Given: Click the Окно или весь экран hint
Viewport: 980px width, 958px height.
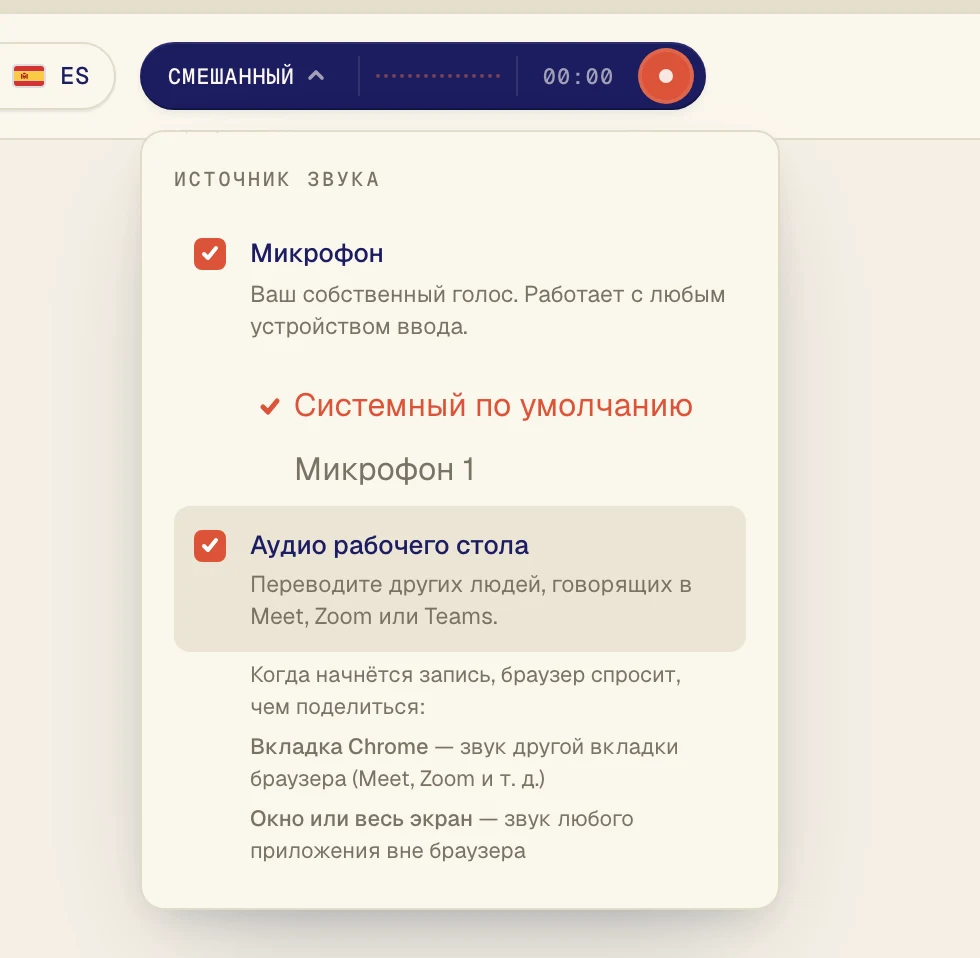Looking at the screenshot, I should tap(442, 834).
